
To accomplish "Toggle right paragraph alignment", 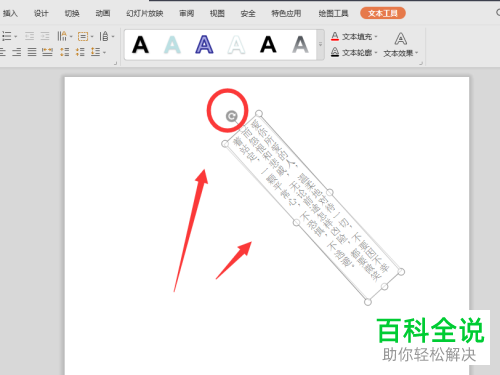I will click(16, 52).
